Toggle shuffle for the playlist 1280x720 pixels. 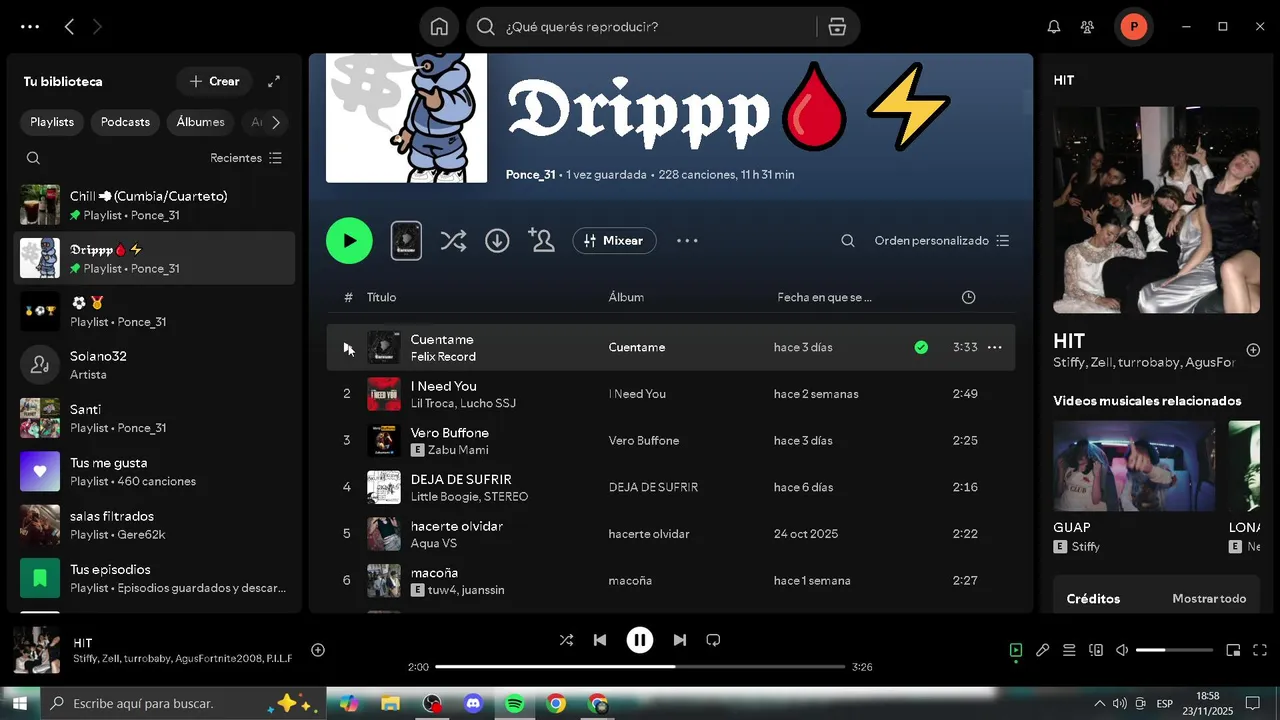click(x=453, y=241)
